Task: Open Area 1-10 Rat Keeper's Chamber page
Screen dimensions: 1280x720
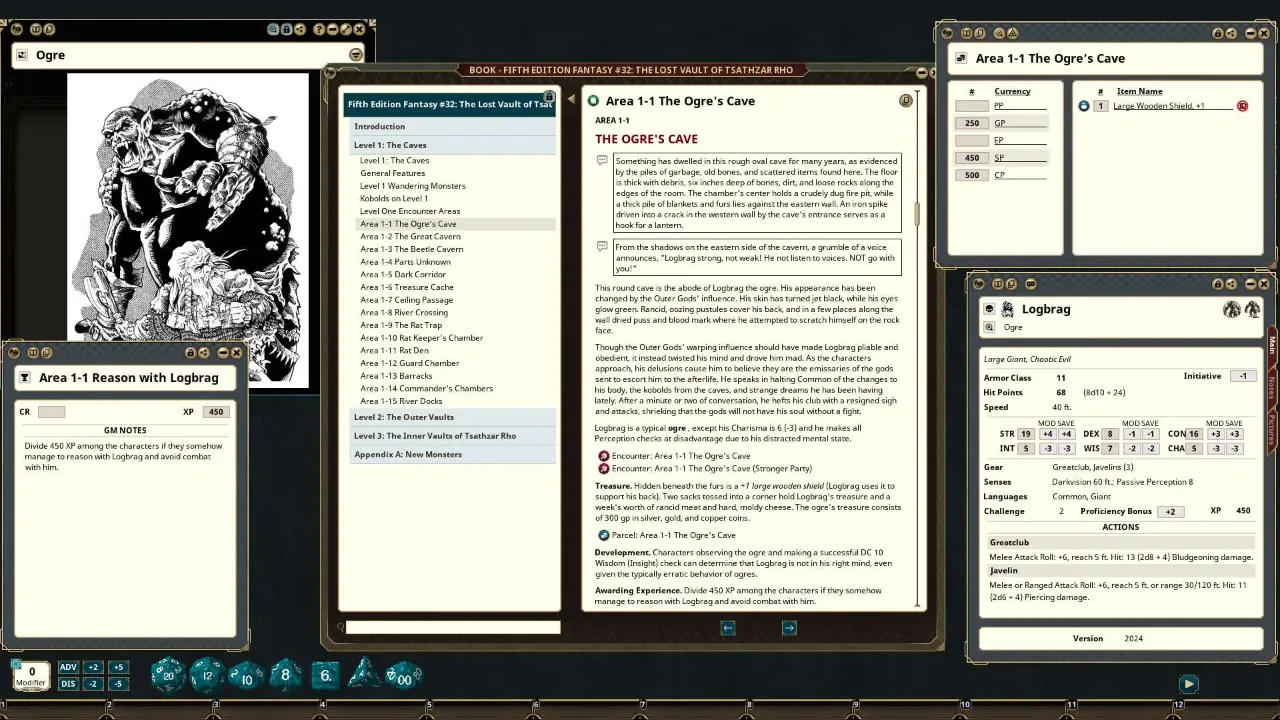Action: point(422,338)
